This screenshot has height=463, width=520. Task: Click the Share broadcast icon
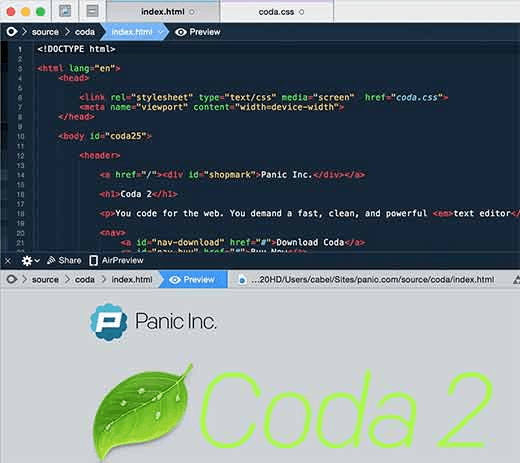(x=51, y=260)
